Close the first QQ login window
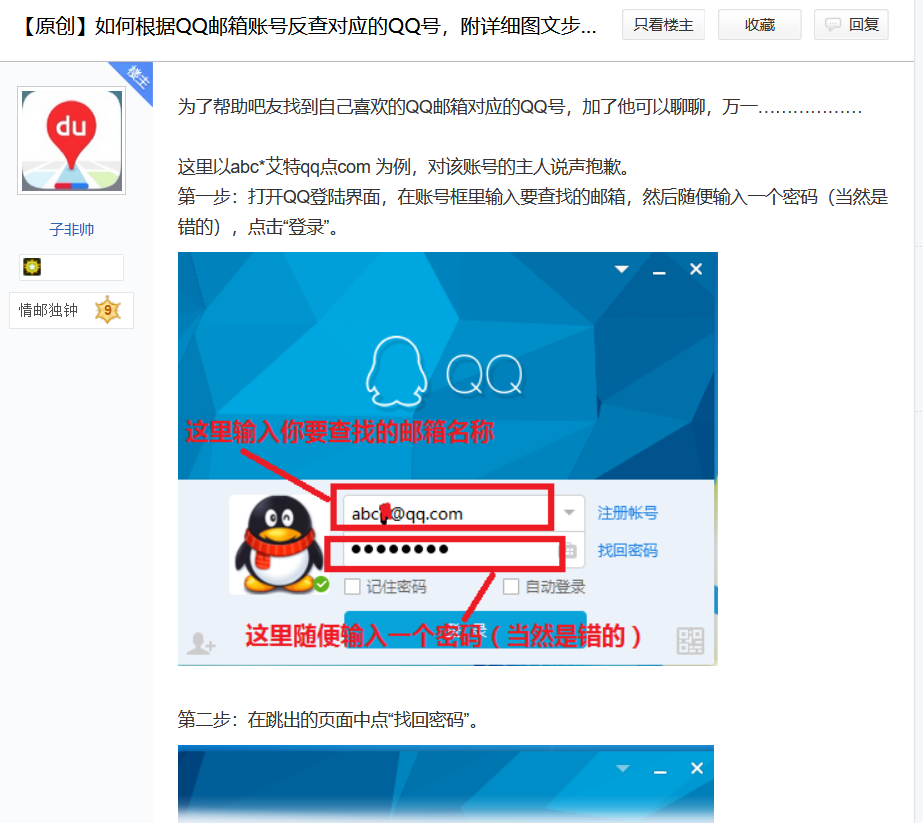Screen dimensions: 923x823 pos(696,269)
